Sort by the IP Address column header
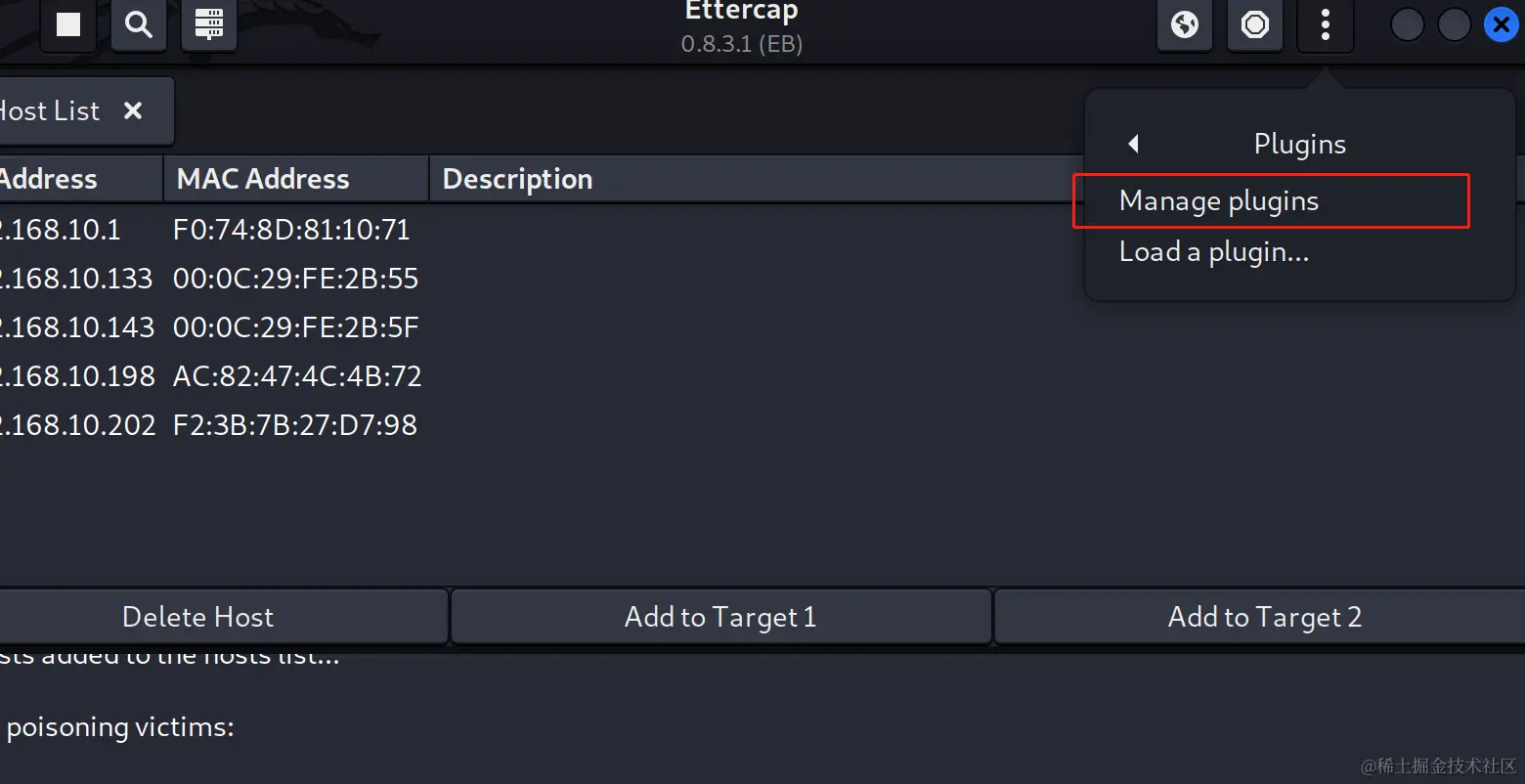The width and height of the screenshot is (1525, 784). [80, 179]
